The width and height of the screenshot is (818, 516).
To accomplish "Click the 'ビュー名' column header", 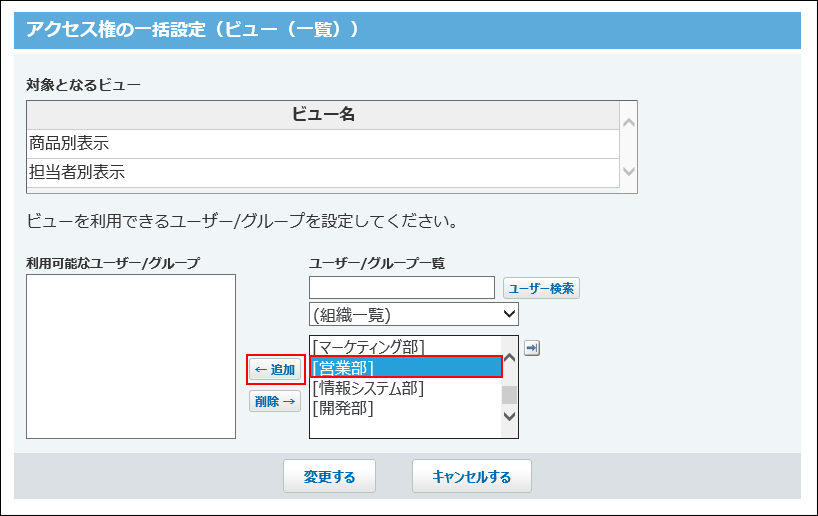I will click(323, 115).
